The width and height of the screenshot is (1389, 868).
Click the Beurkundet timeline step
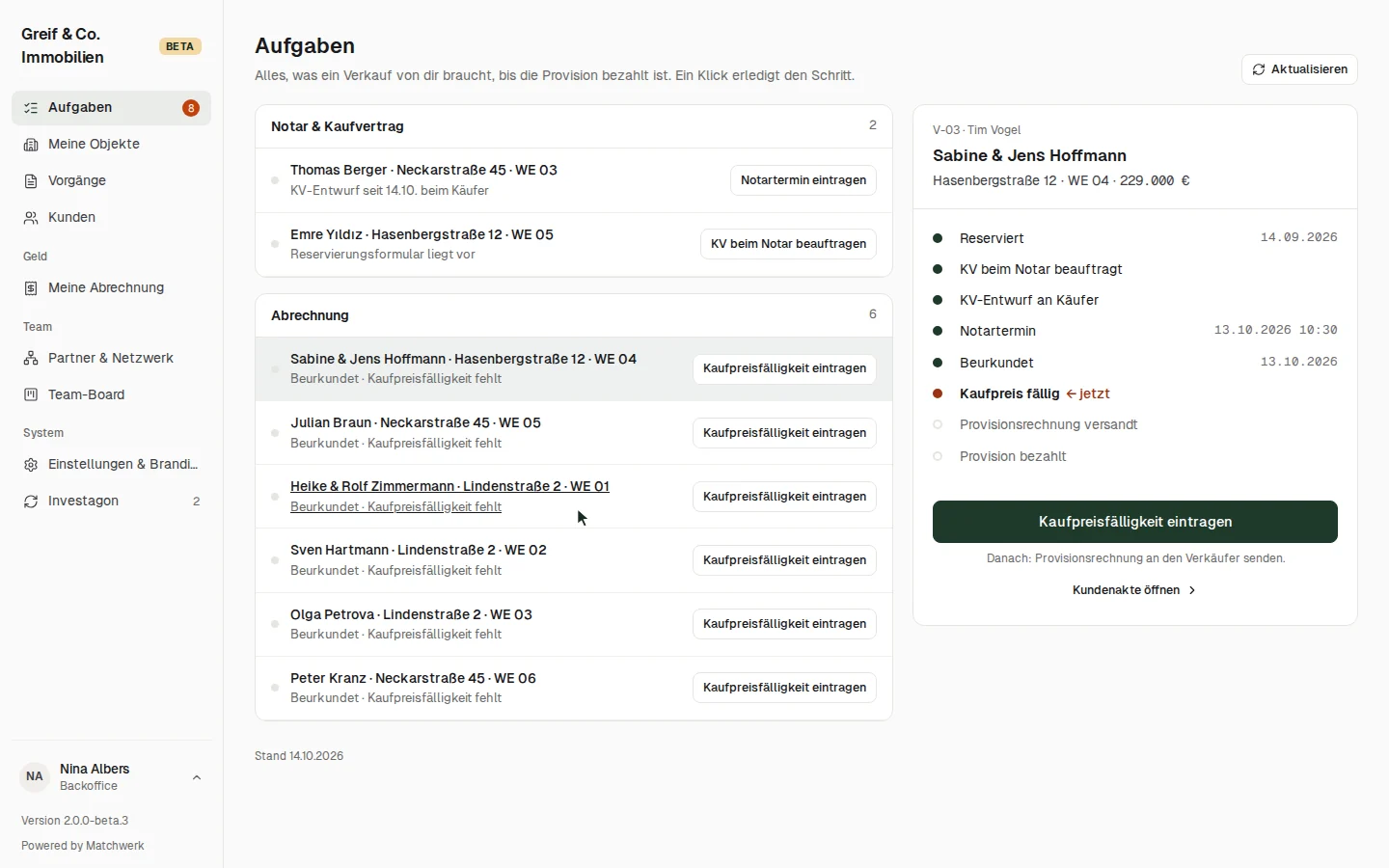point(1135,363)
